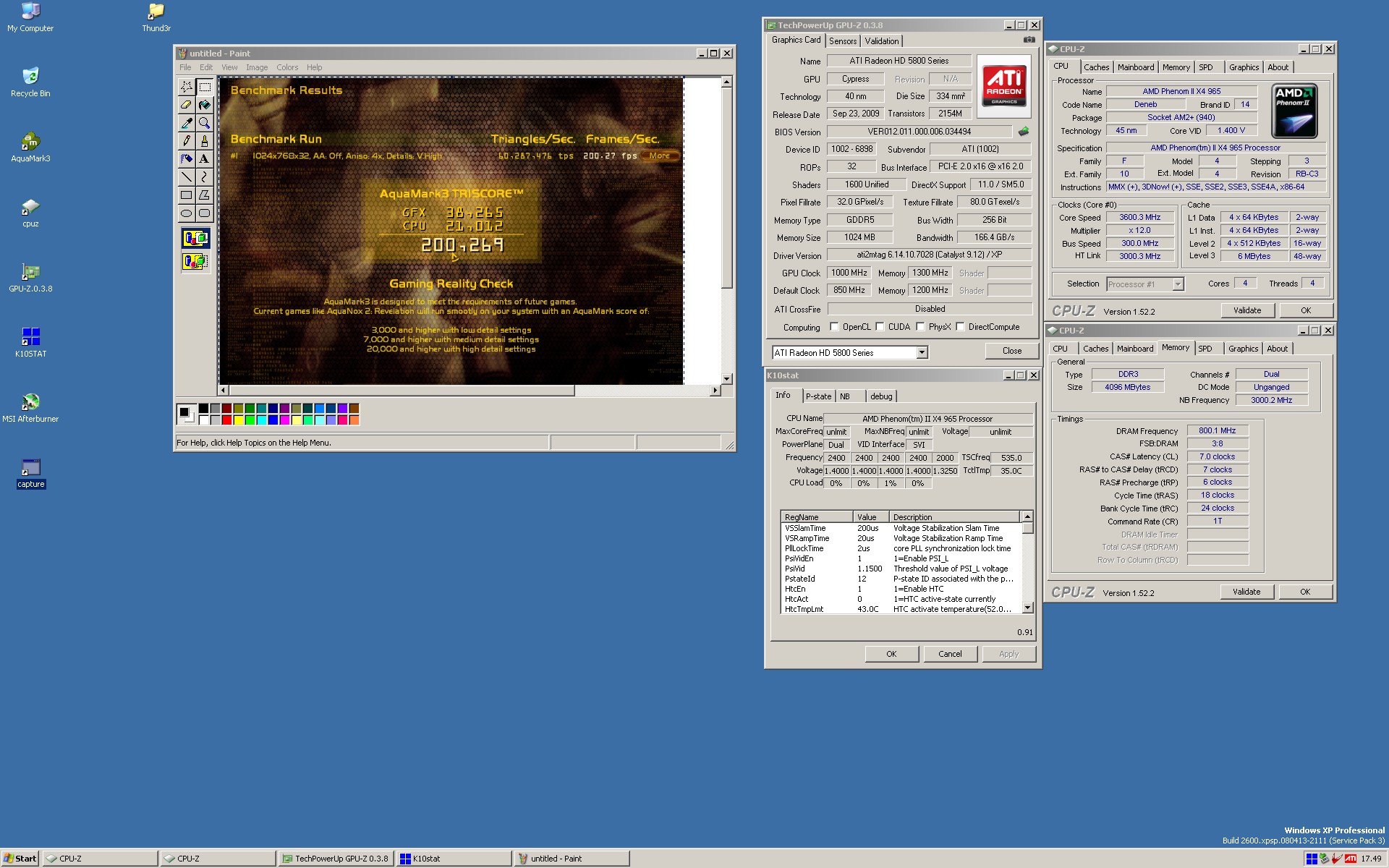Image resolution: width=1389 pixels, height=868 pixels.
Task: Open the File menu in Paint
Action: point(185,67)
